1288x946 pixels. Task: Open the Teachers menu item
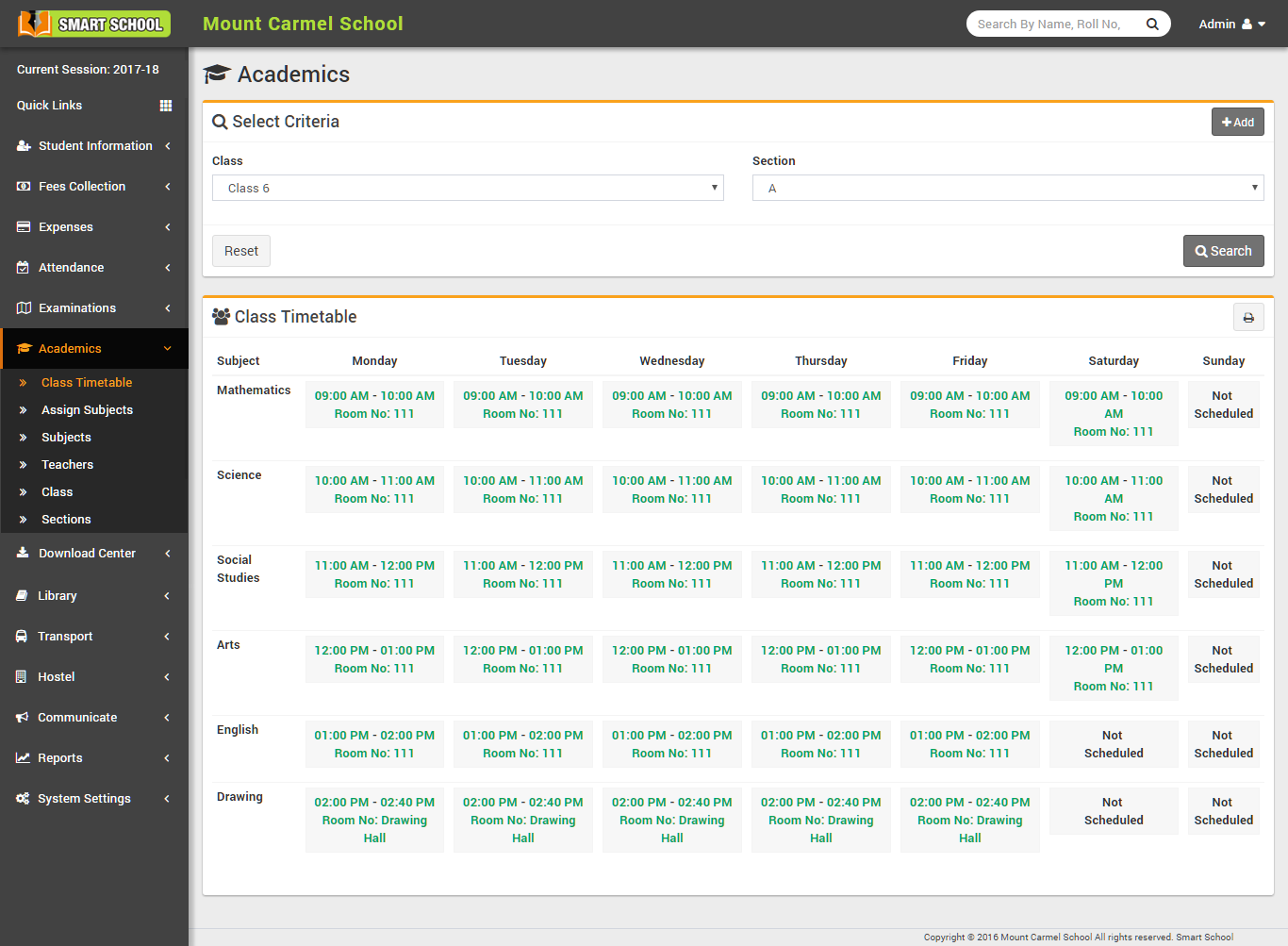coord(68,464)
